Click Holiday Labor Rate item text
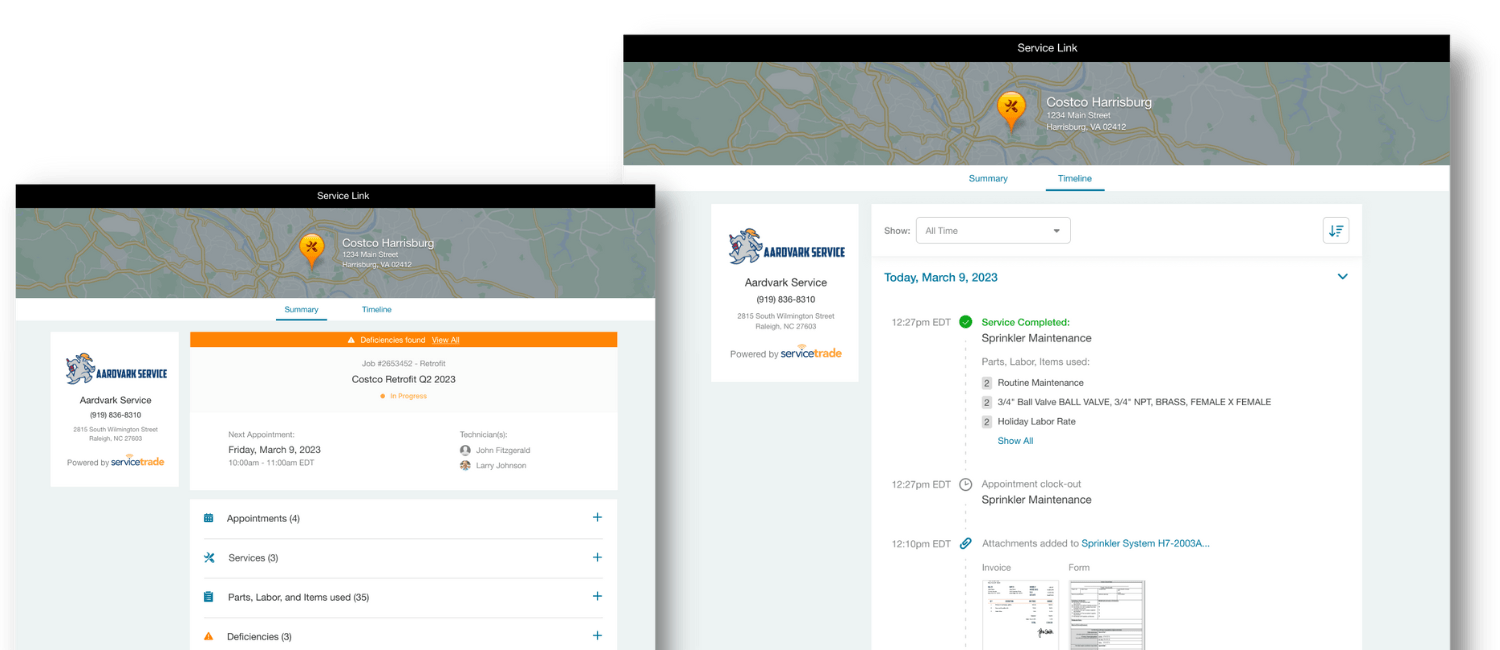The height and width of the screenshot is (650, 1500). point(1036,422)
